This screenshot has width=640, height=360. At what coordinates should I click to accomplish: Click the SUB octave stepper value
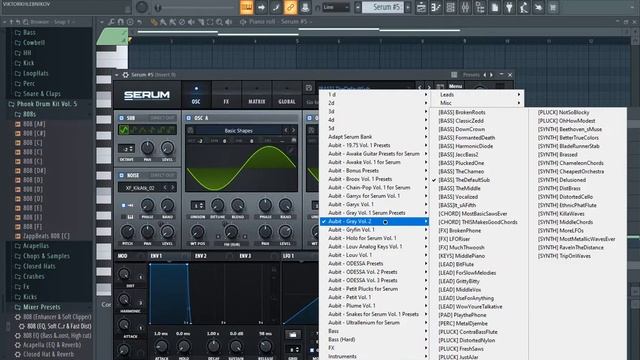click(x=127, y=149)
